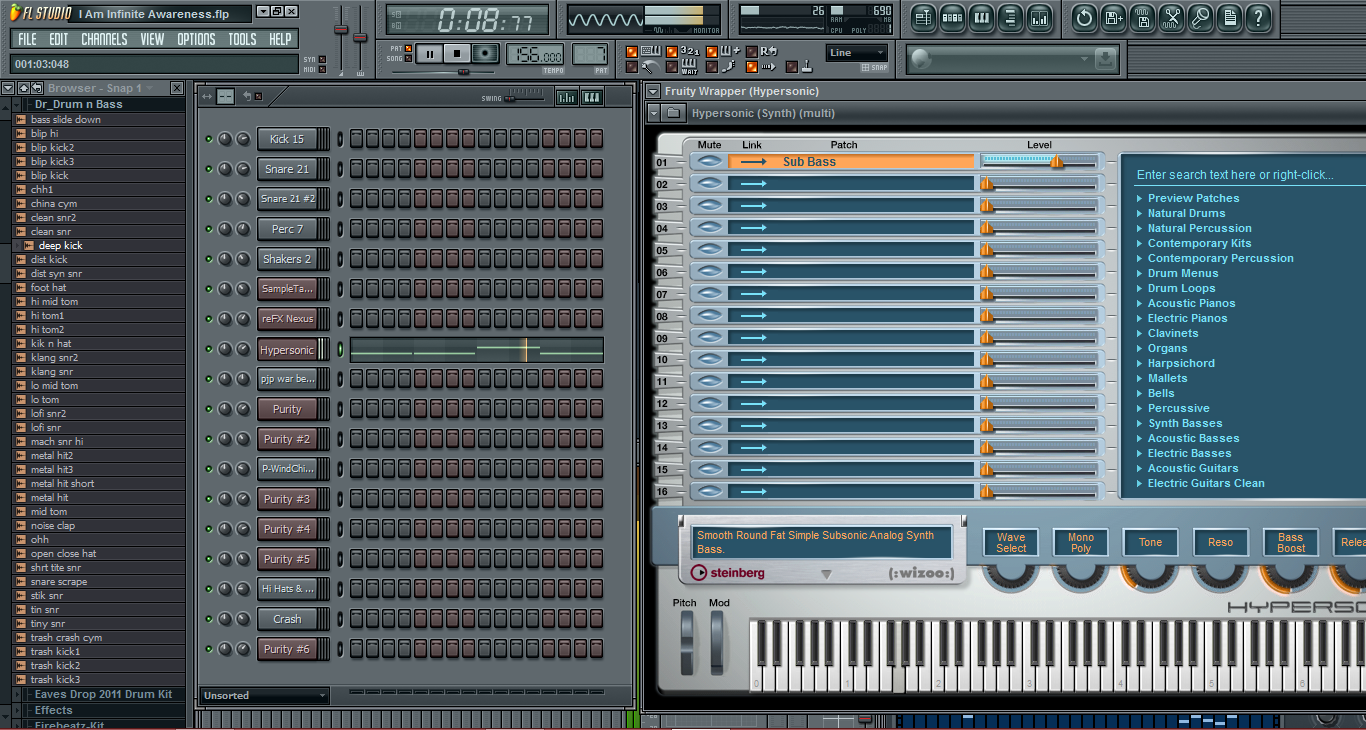Screen dimensions: 1366x730
Task: Click the scissors and wrench tool icon
Action: tap(1172, 17)
